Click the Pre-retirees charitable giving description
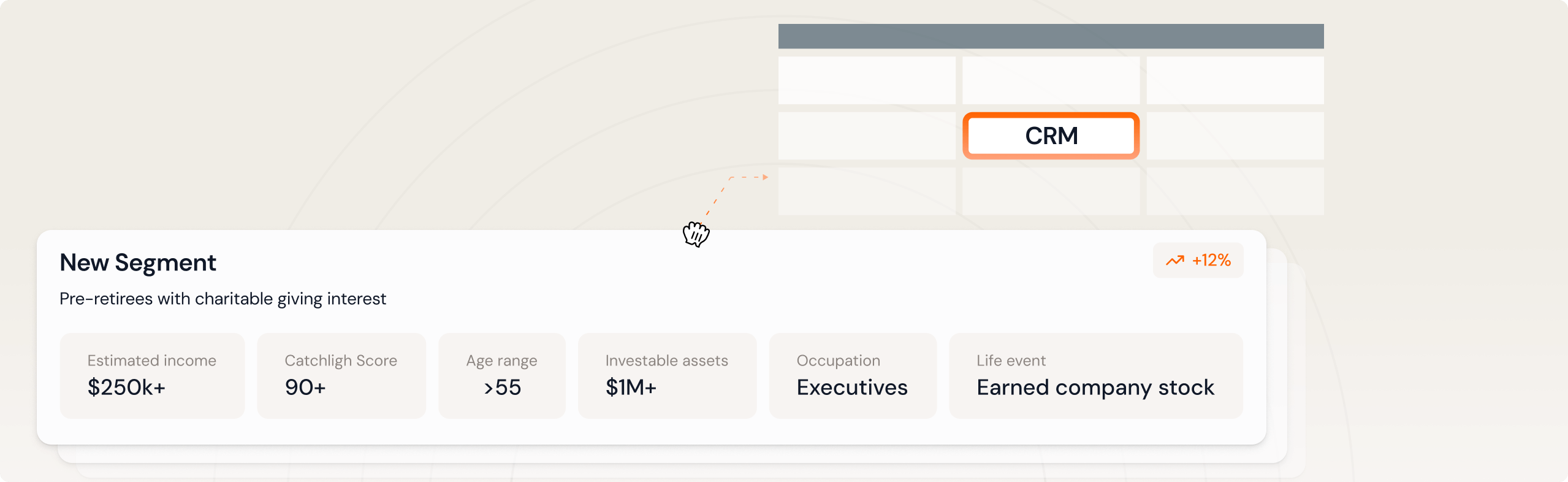1568x482 pixels. click(223, 299)
